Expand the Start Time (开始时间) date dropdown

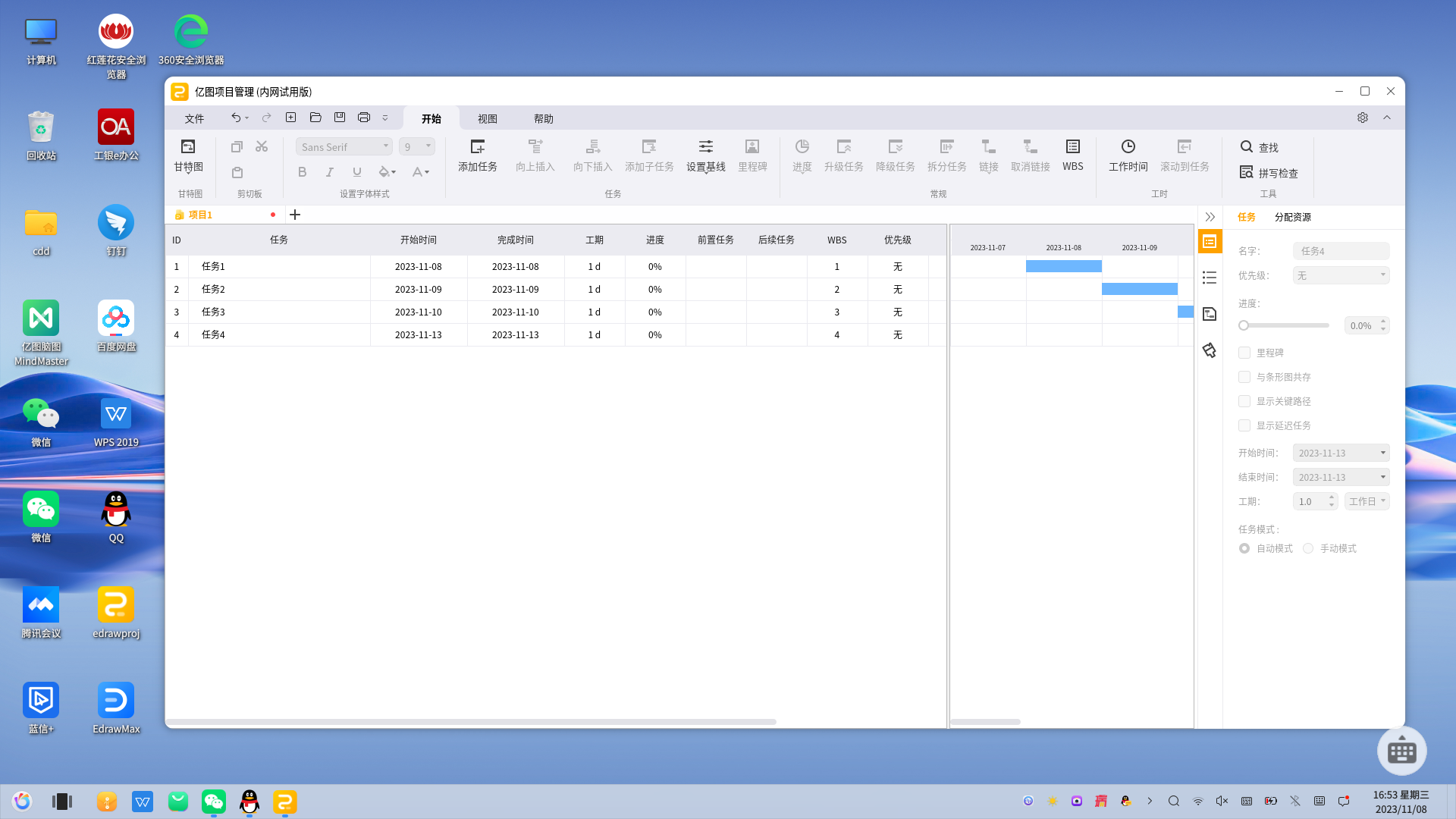(1382, 453)
